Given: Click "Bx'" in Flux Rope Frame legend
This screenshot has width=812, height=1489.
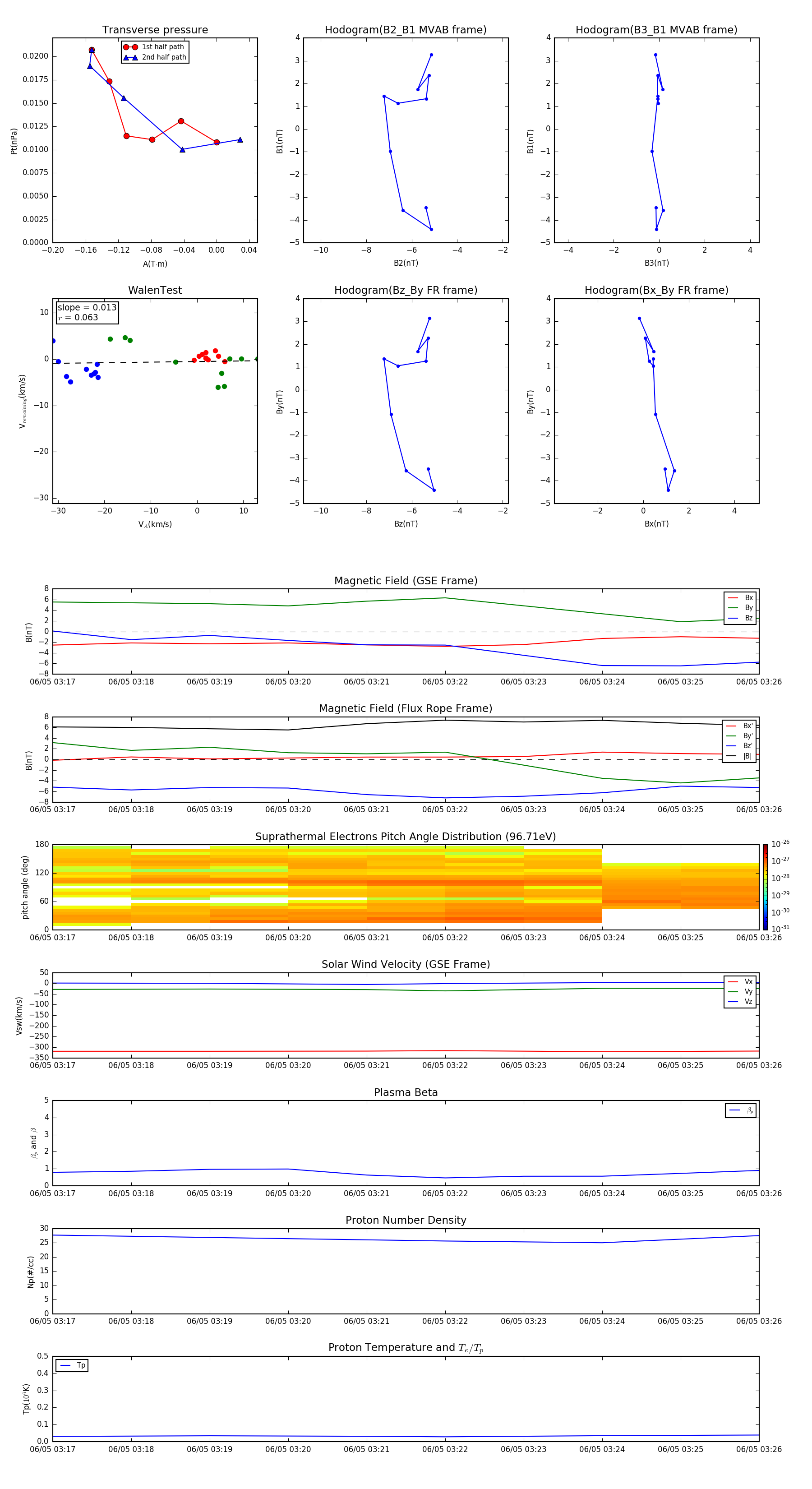Looking at the screenshot, I should coord(740,726).
